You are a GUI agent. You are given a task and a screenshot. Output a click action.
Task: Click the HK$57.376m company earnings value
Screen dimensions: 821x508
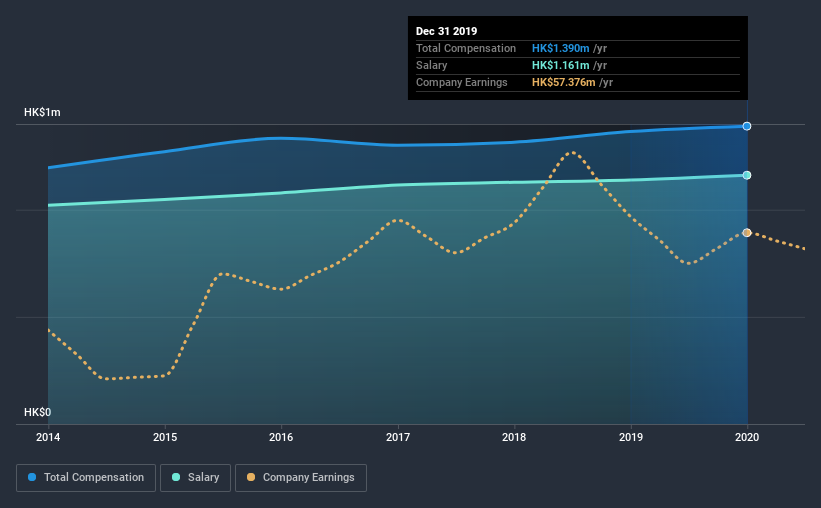(x=564, y=82)
